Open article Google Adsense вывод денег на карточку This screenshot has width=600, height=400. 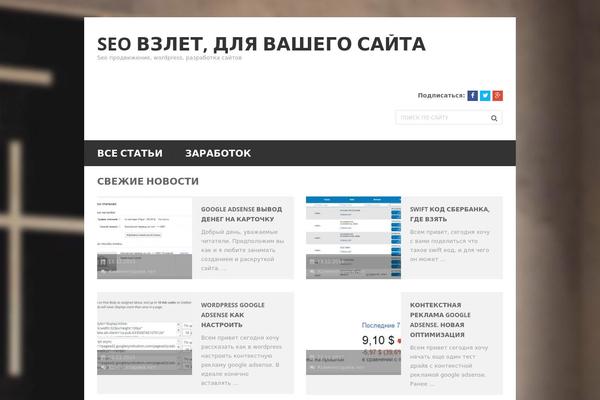[242, 214]
